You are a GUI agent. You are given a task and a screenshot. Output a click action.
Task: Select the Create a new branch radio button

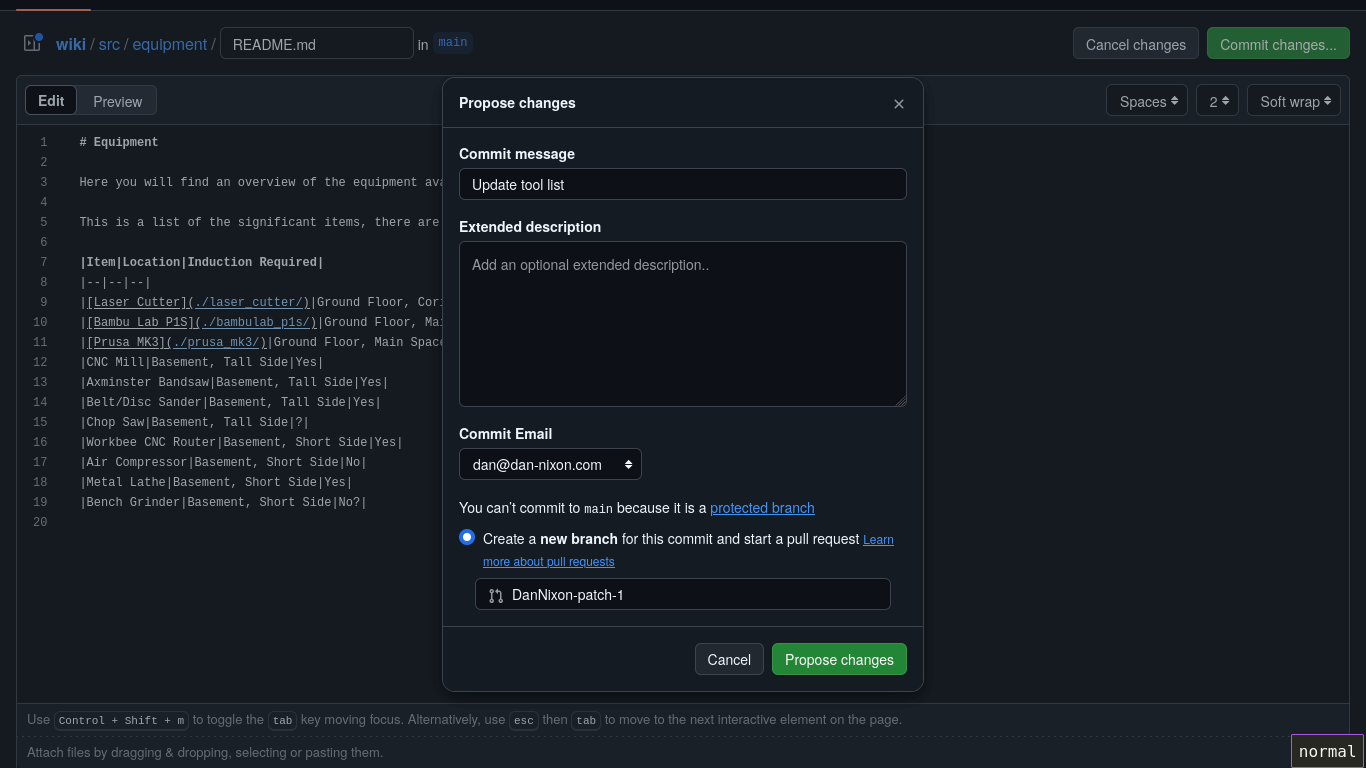click(x=467, y=537)
